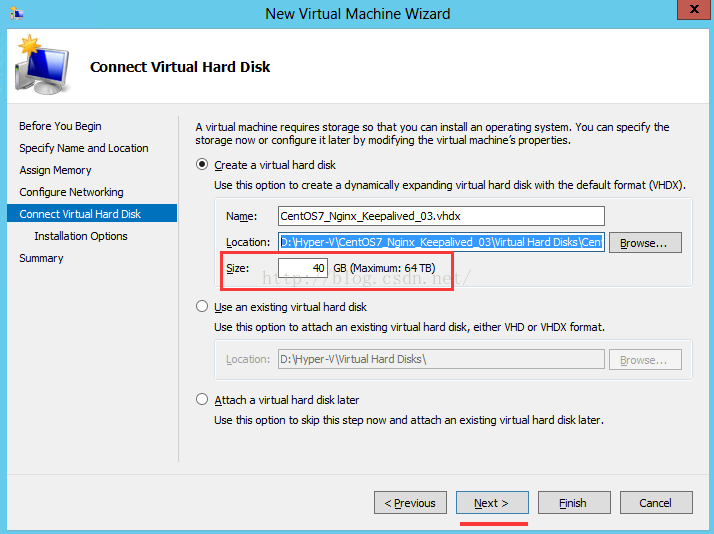This screenshot has height=534, width=714.
Task: Click the Previous button
Action: point(410,503)
